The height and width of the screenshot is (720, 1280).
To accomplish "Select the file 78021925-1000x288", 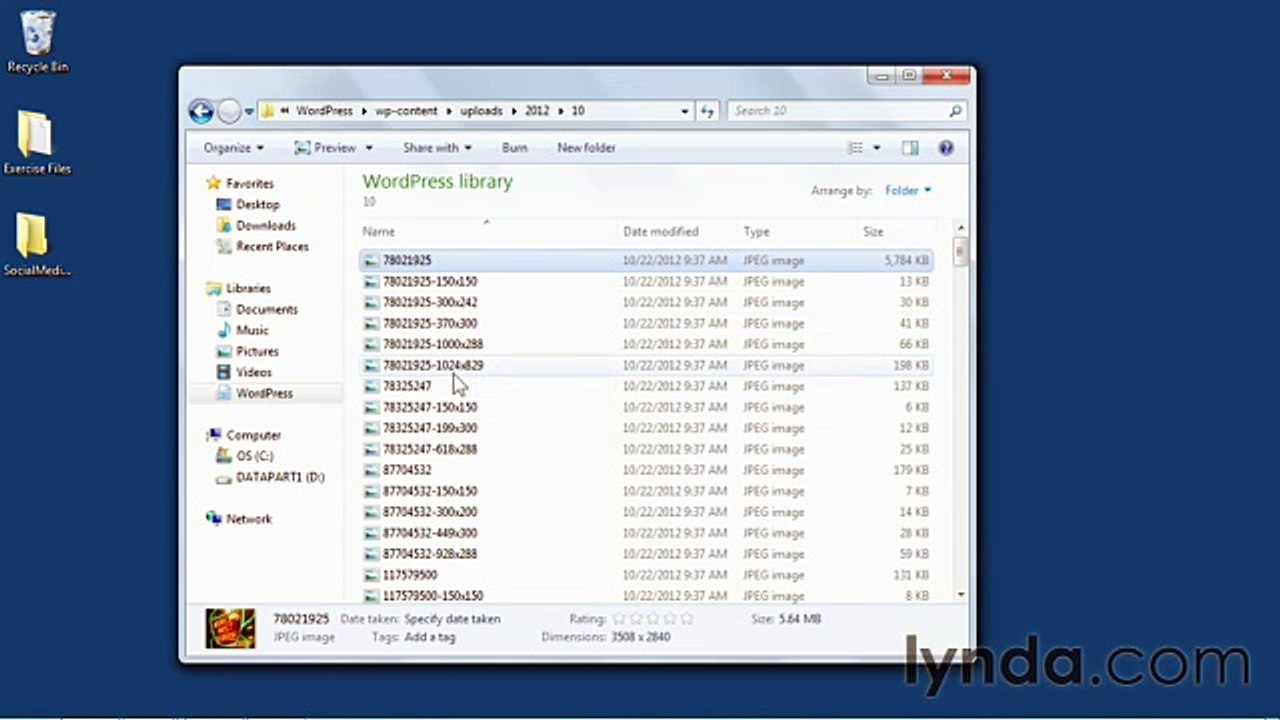I will (646, 345).
